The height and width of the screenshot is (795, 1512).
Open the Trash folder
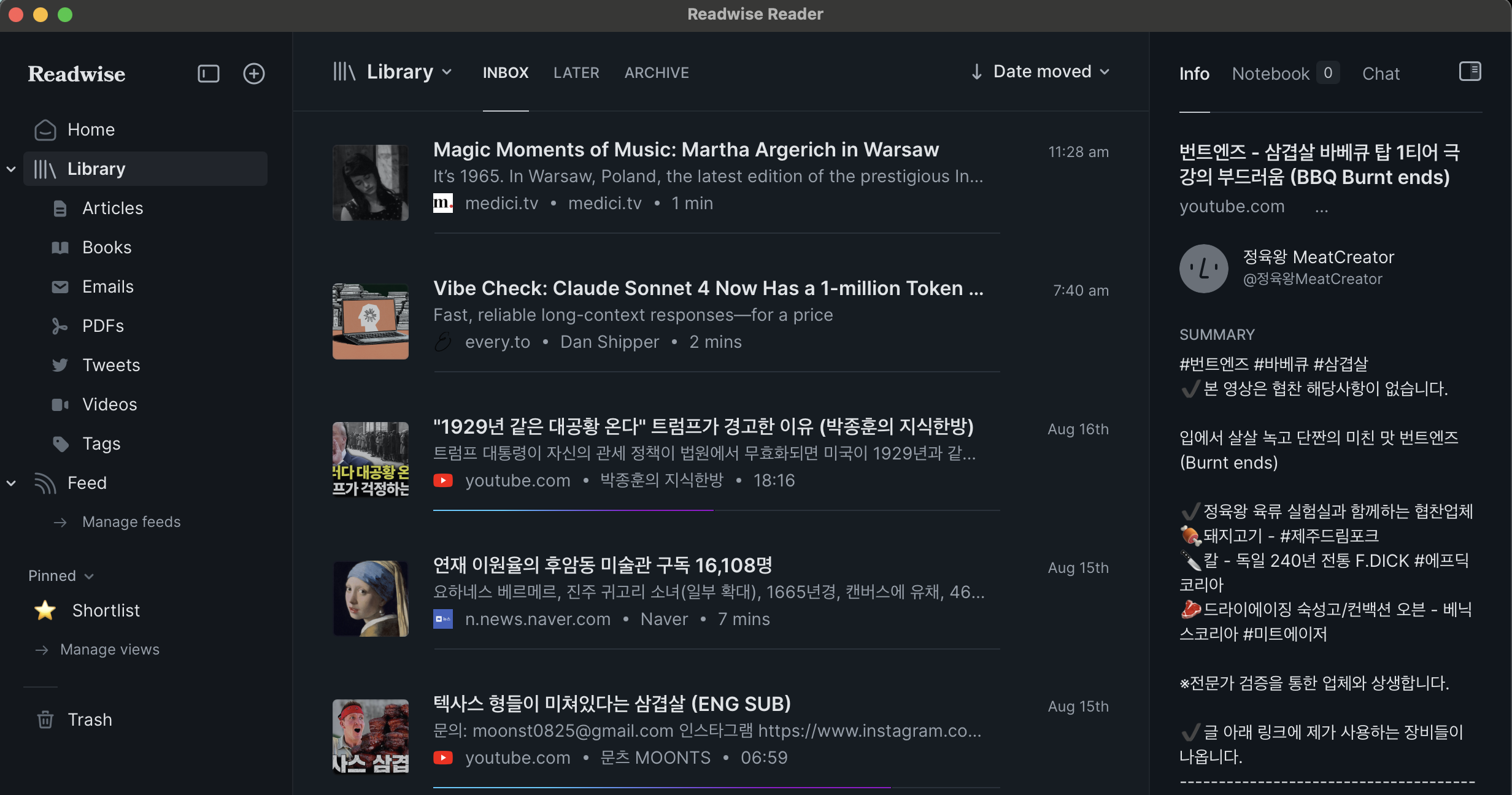90,720
